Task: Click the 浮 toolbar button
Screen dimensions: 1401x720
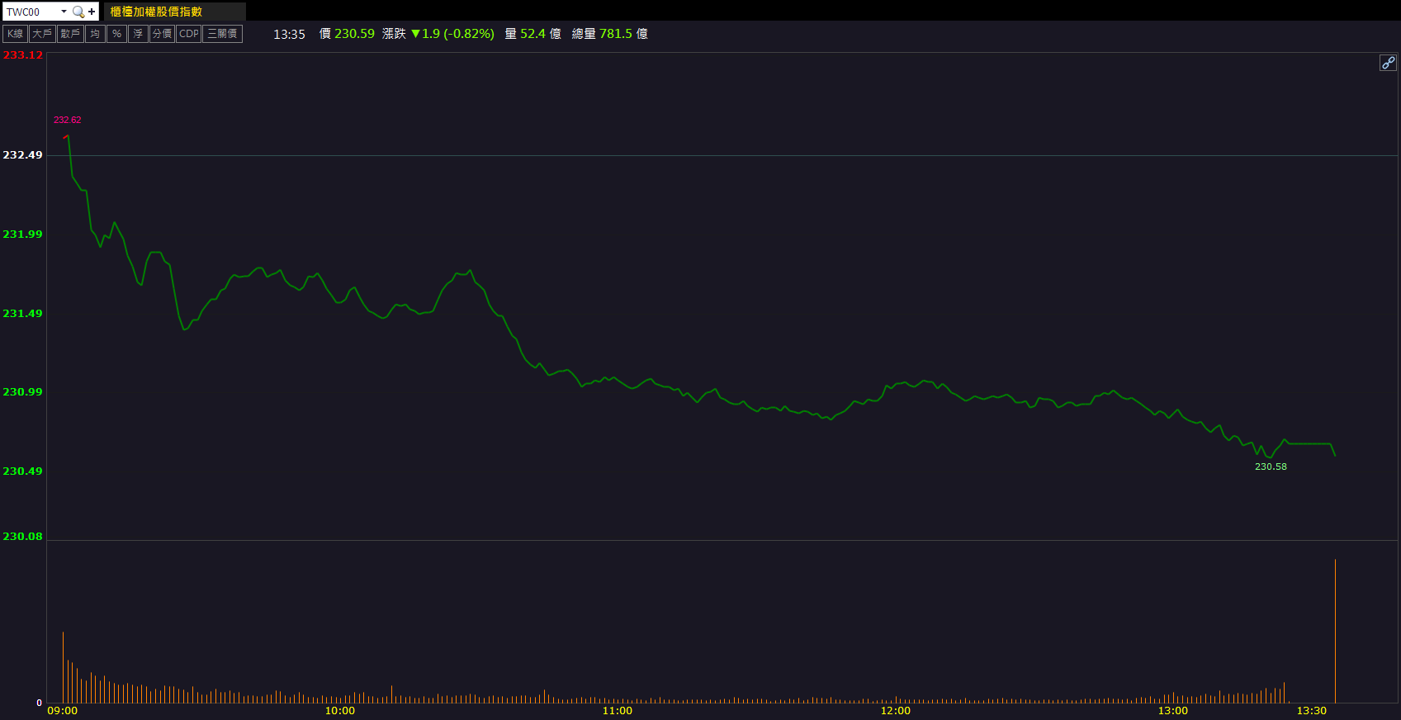Action: tap(138, 34)
